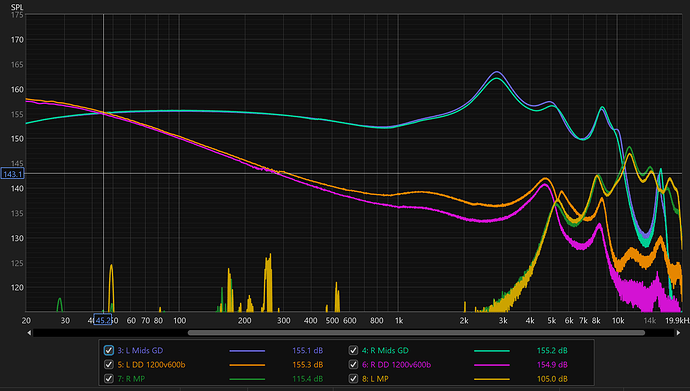Select the R DD 1200v600b magenta line swatch

click(492, 365)
